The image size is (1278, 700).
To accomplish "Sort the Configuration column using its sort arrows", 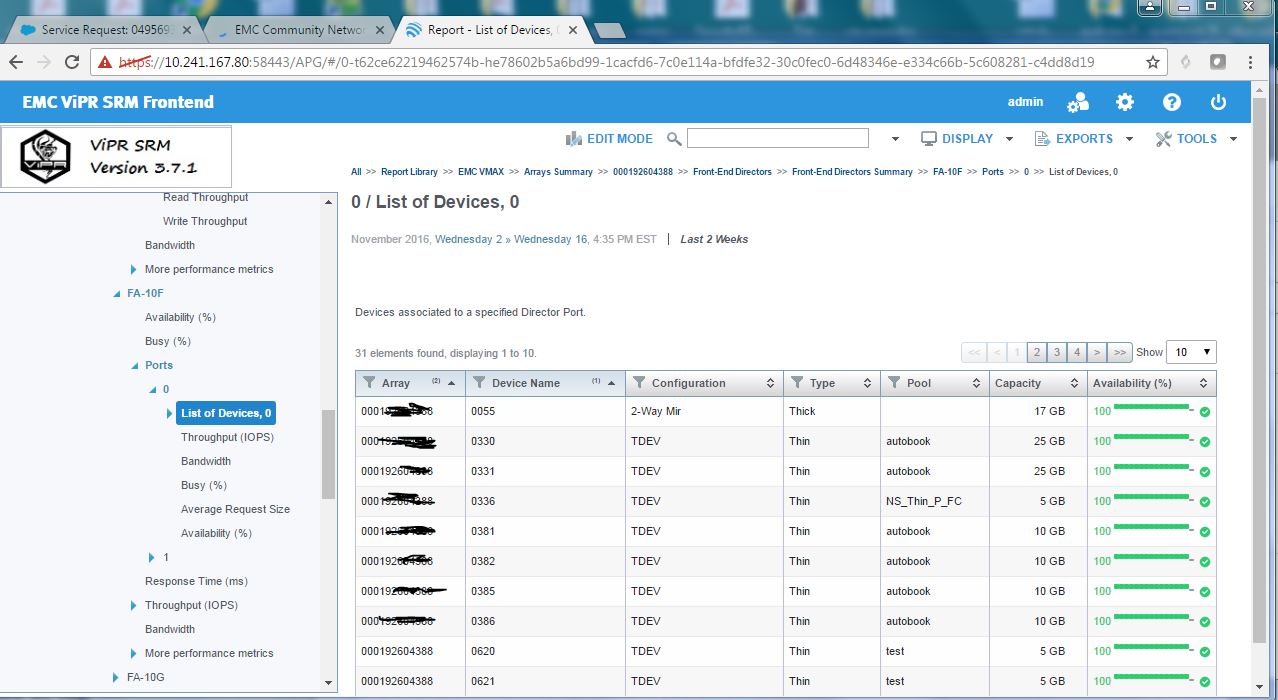I will pos(771,383).
